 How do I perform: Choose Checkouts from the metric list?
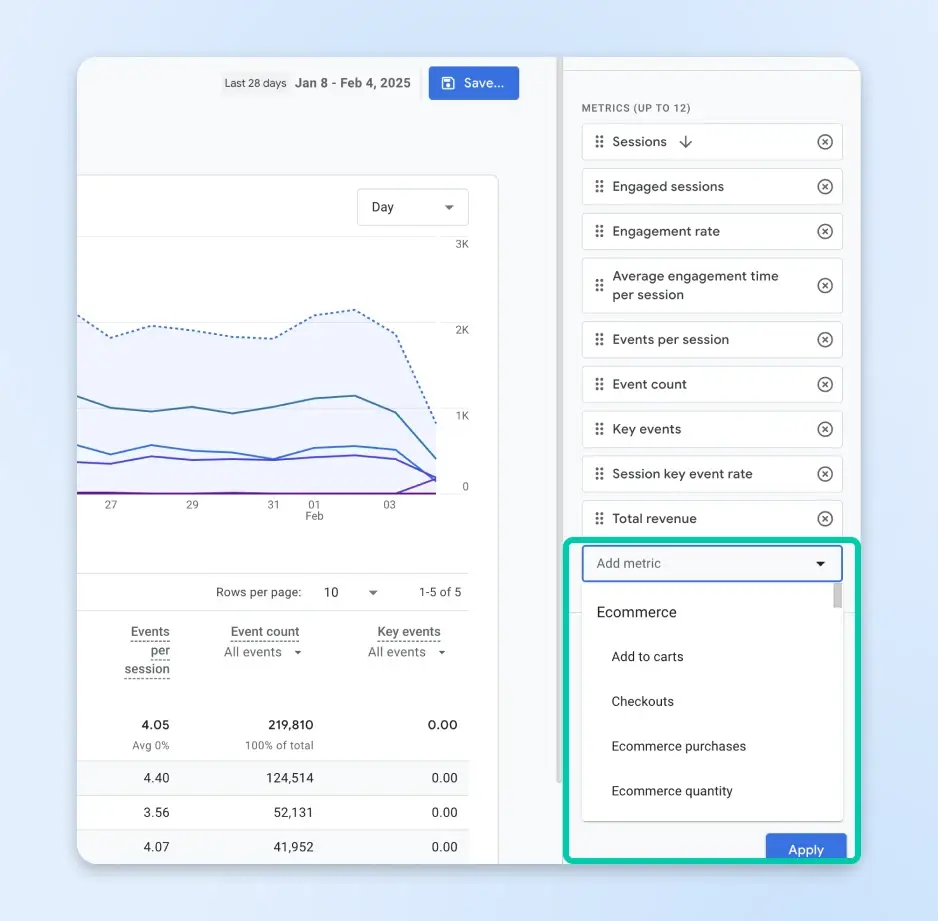click(x=642, y=702)
